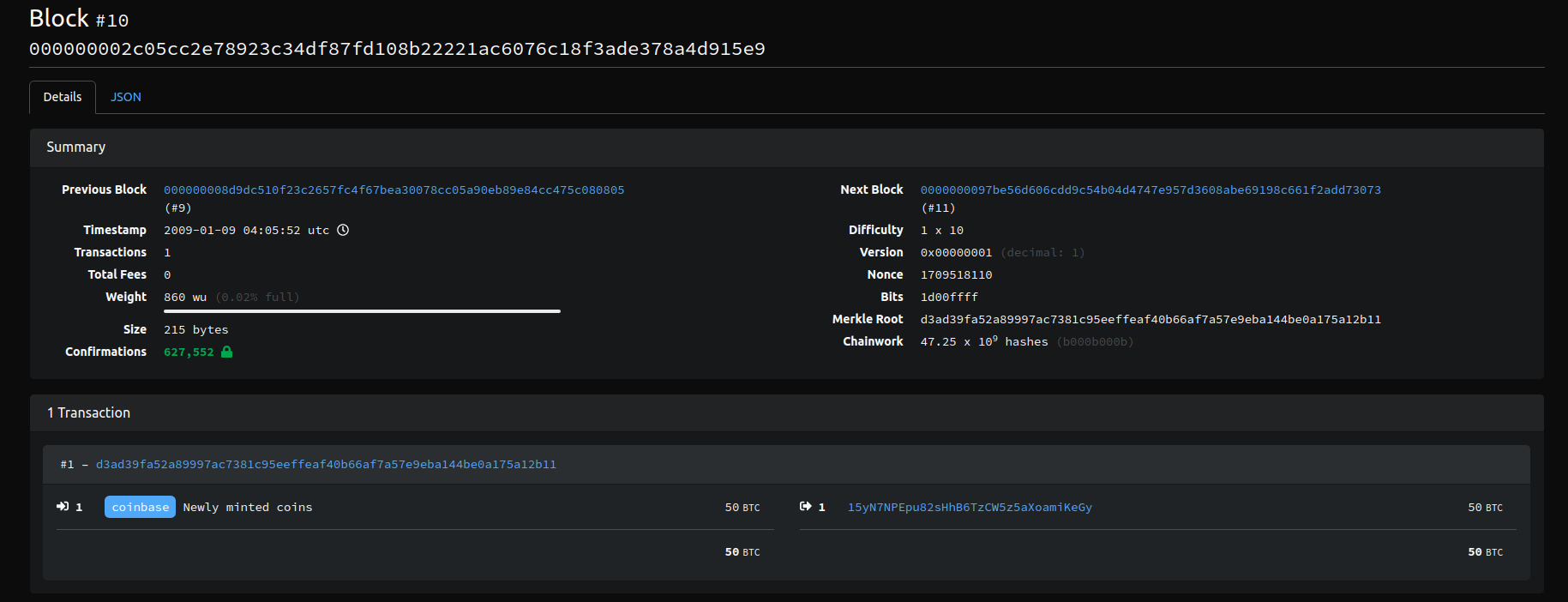Image resolution: width=1568 pixels, height=602 pixels.
Task: Click the Merkle Root label
Action: (868, 319)
